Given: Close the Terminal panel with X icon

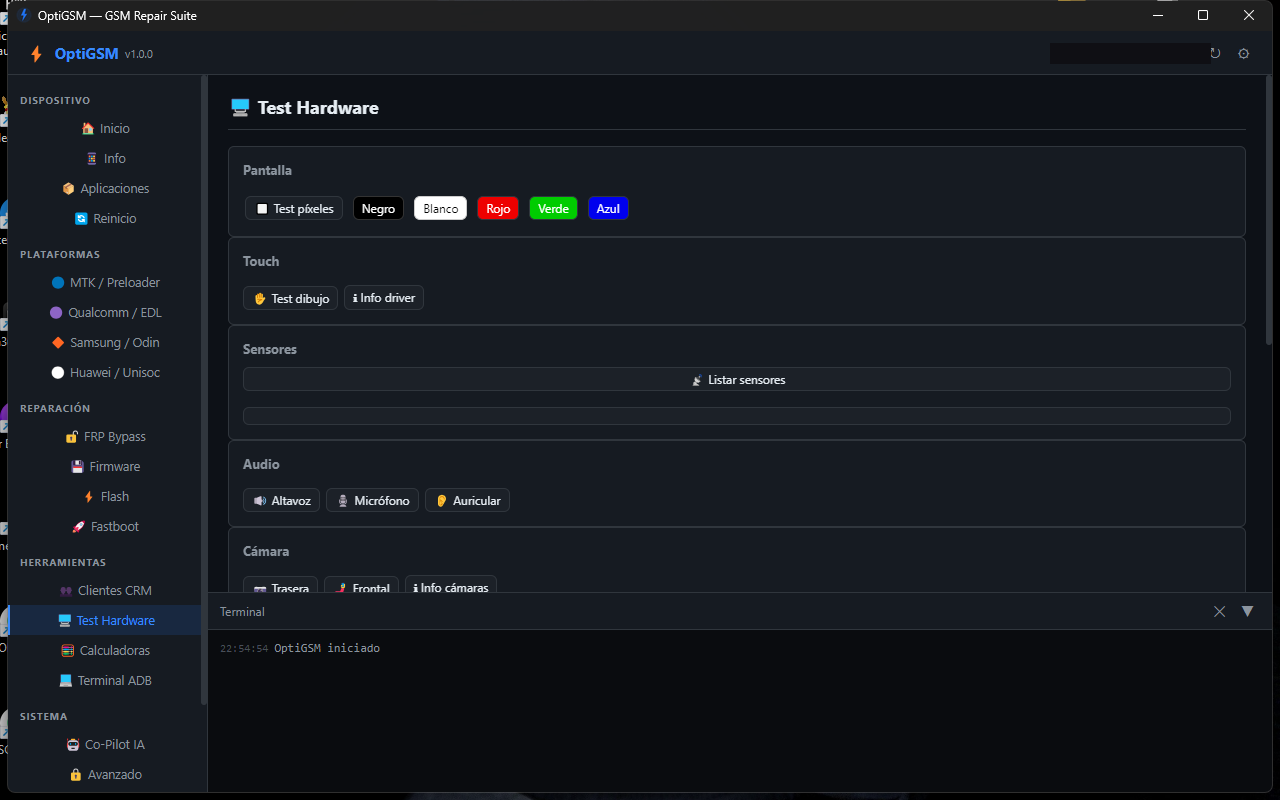Looking at the screenshot, I should tap(1219, 612).
